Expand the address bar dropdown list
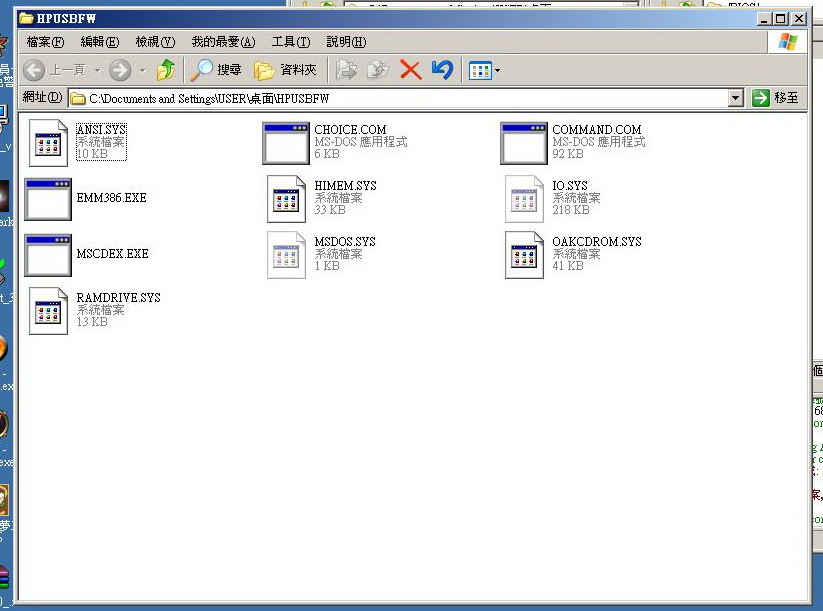 click(x=736, y=98)
